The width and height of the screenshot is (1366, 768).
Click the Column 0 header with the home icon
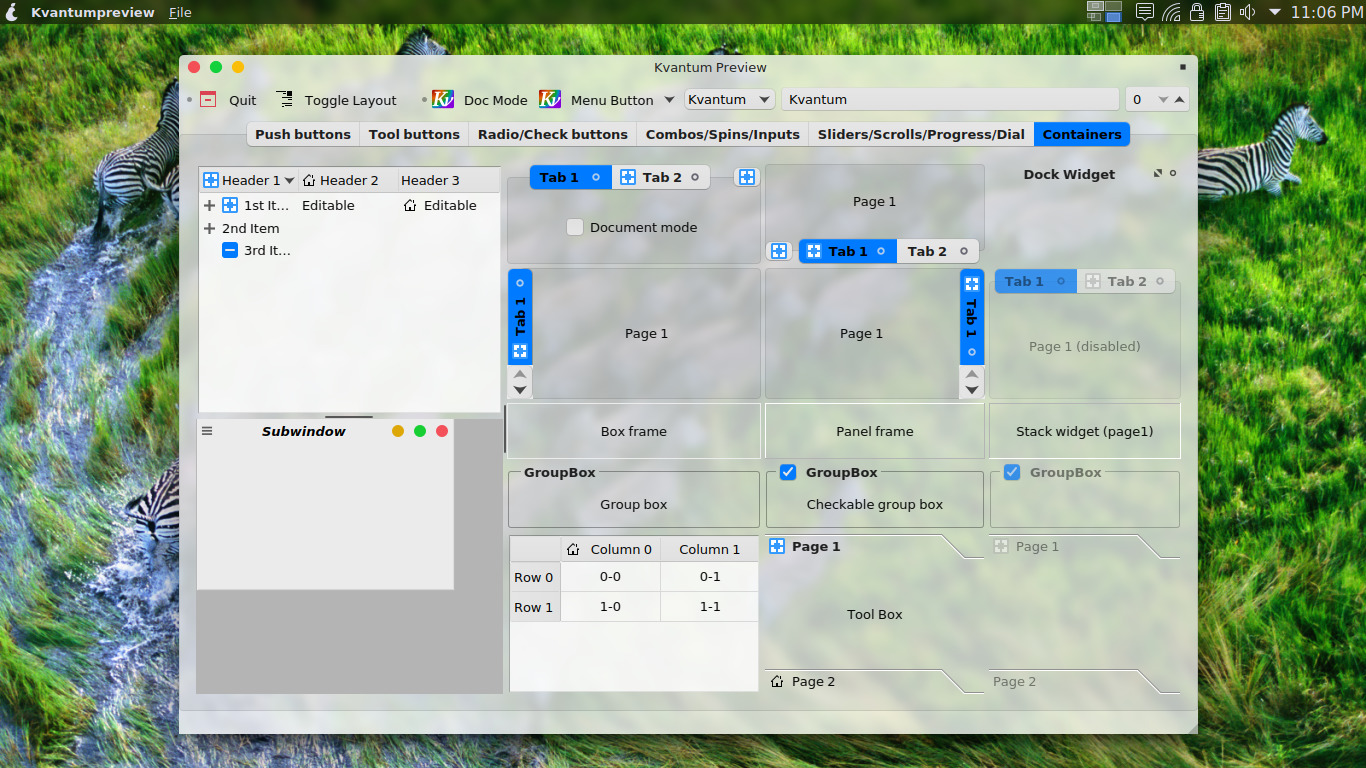point(610,549)
